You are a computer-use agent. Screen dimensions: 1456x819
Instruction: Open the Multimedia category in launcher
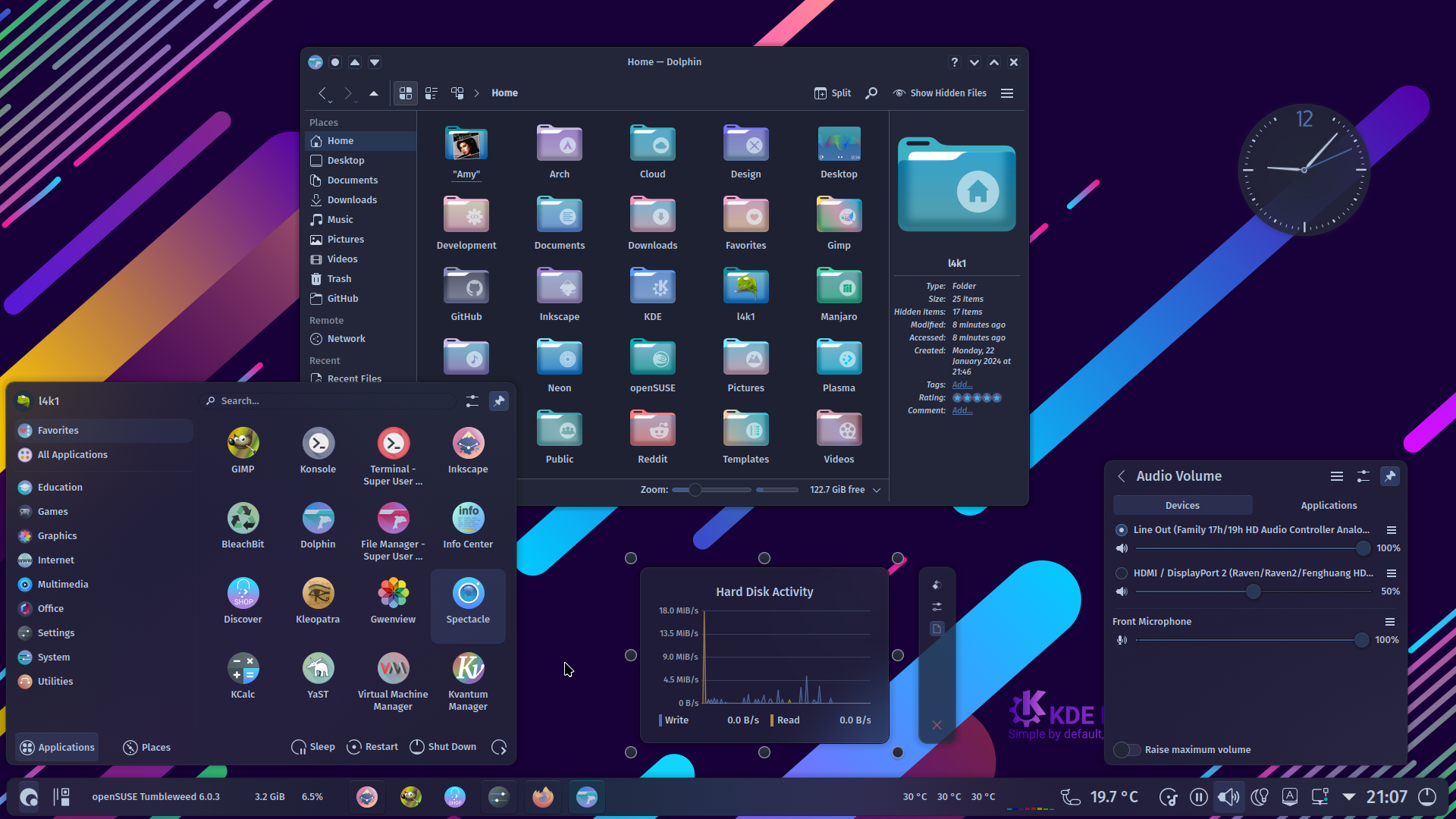(104, 584)
